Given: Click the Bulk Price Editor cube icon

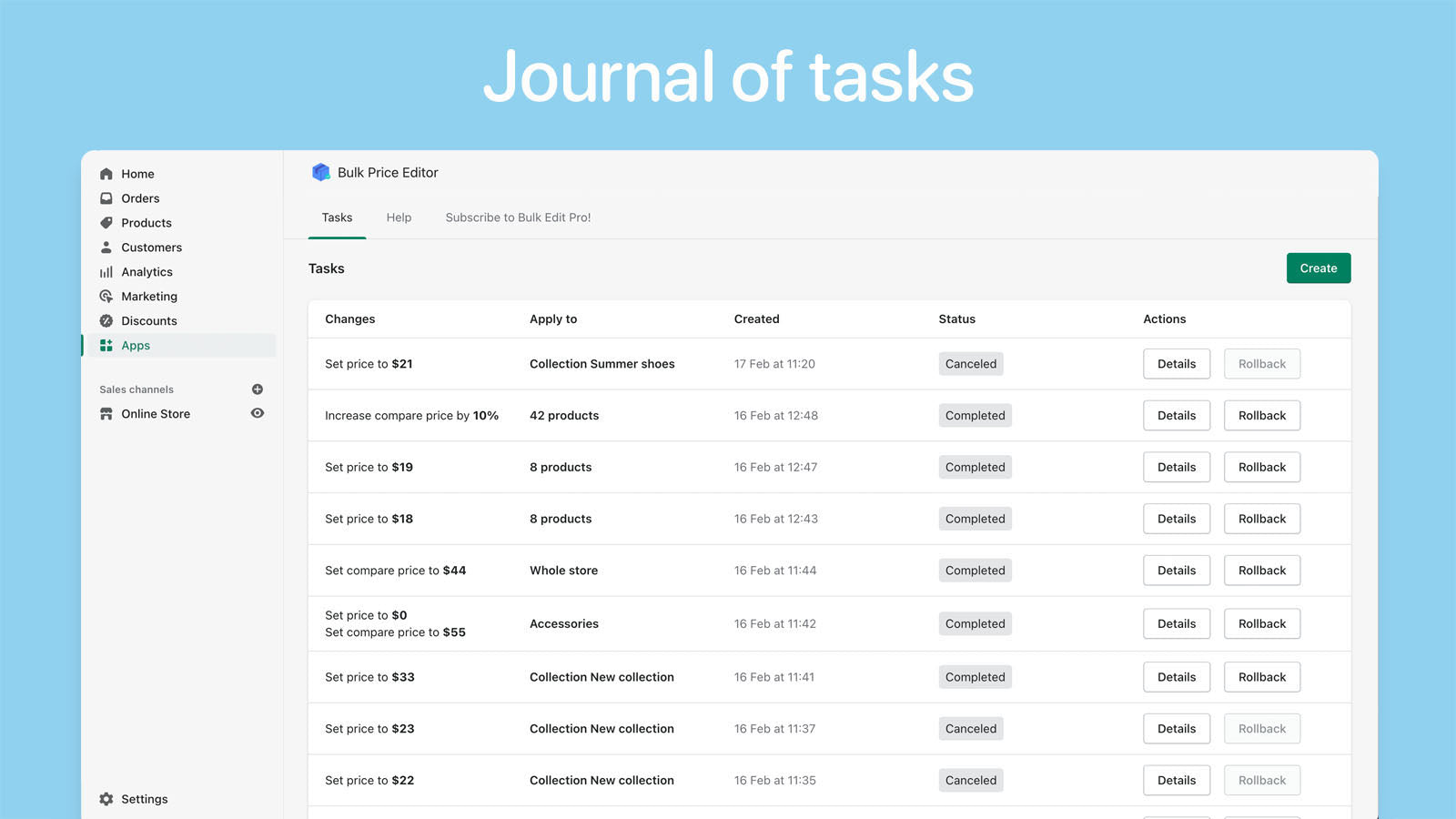Looking at the screenshot, I should tap(321, 171).
